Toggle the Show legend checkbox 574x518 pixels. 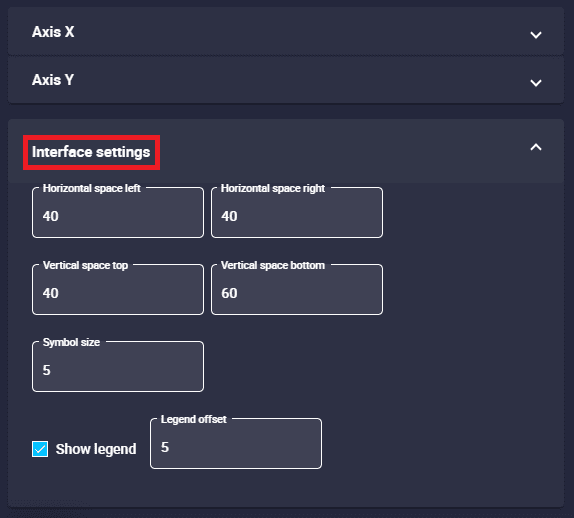(40, 449)
